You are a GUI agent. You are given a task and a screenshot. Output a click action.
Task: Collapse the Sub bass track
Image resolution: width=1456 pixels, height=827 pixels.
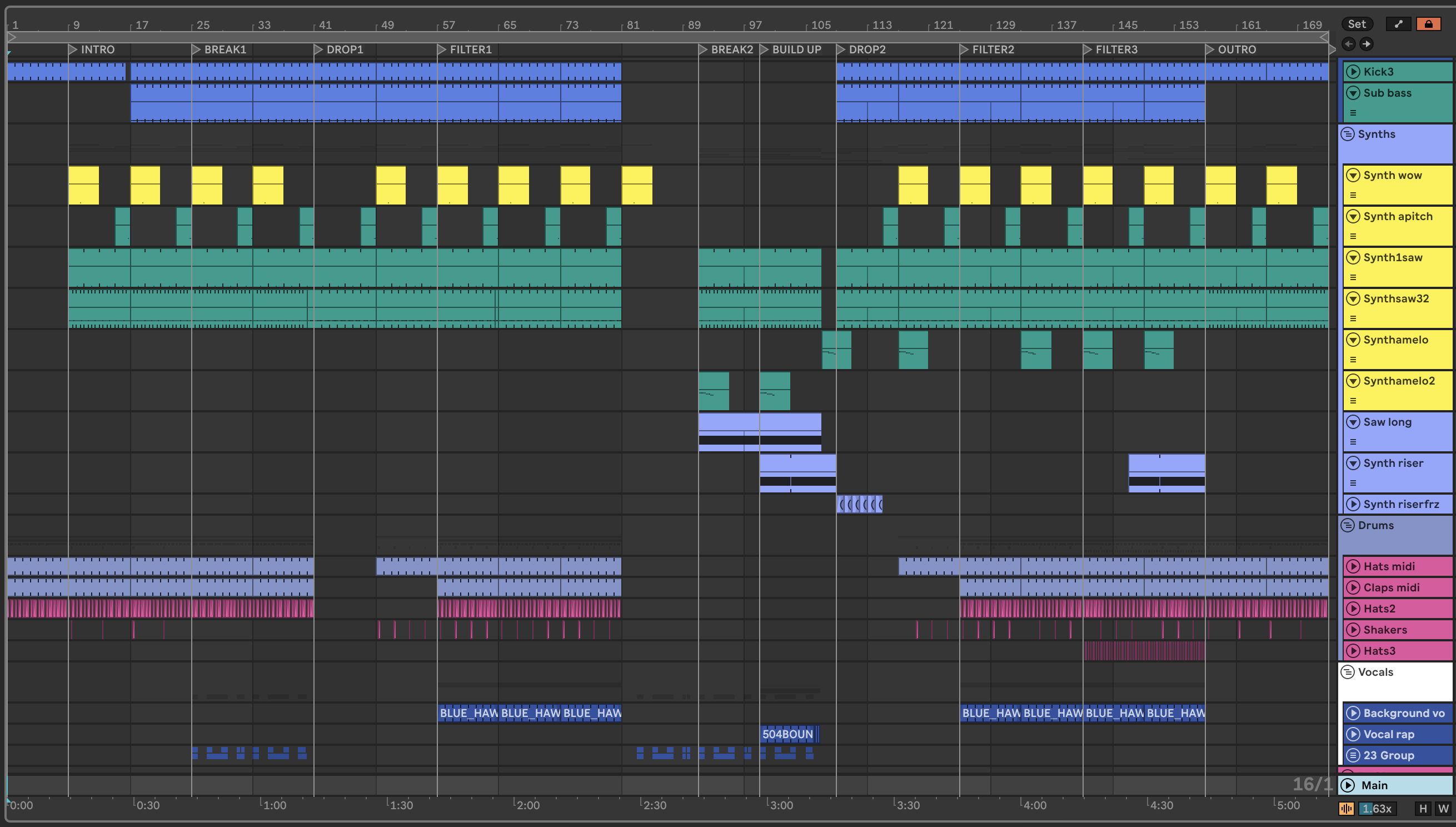pos(1353,93)
